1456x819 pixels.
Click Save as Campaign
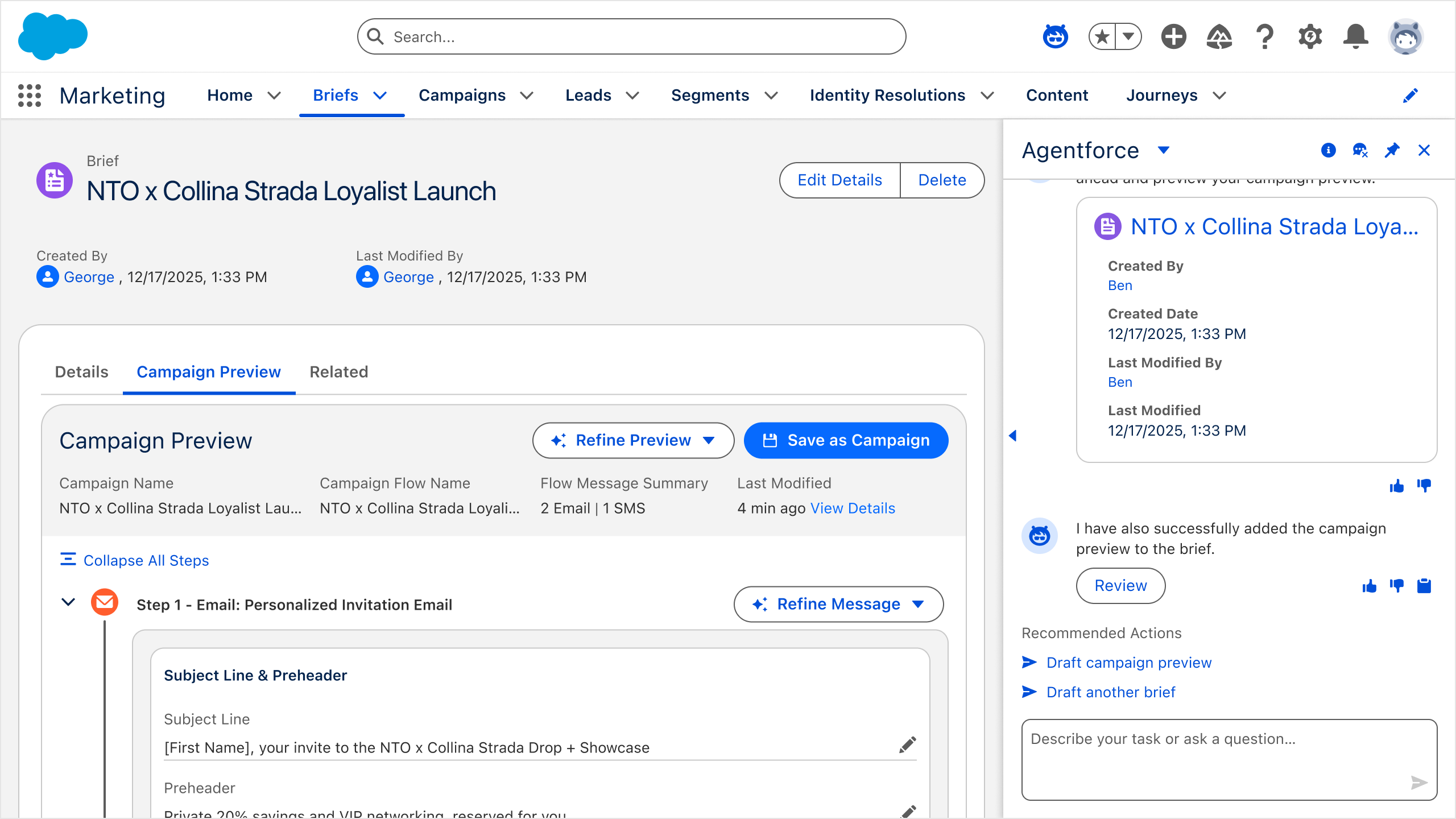click(846, 440)
